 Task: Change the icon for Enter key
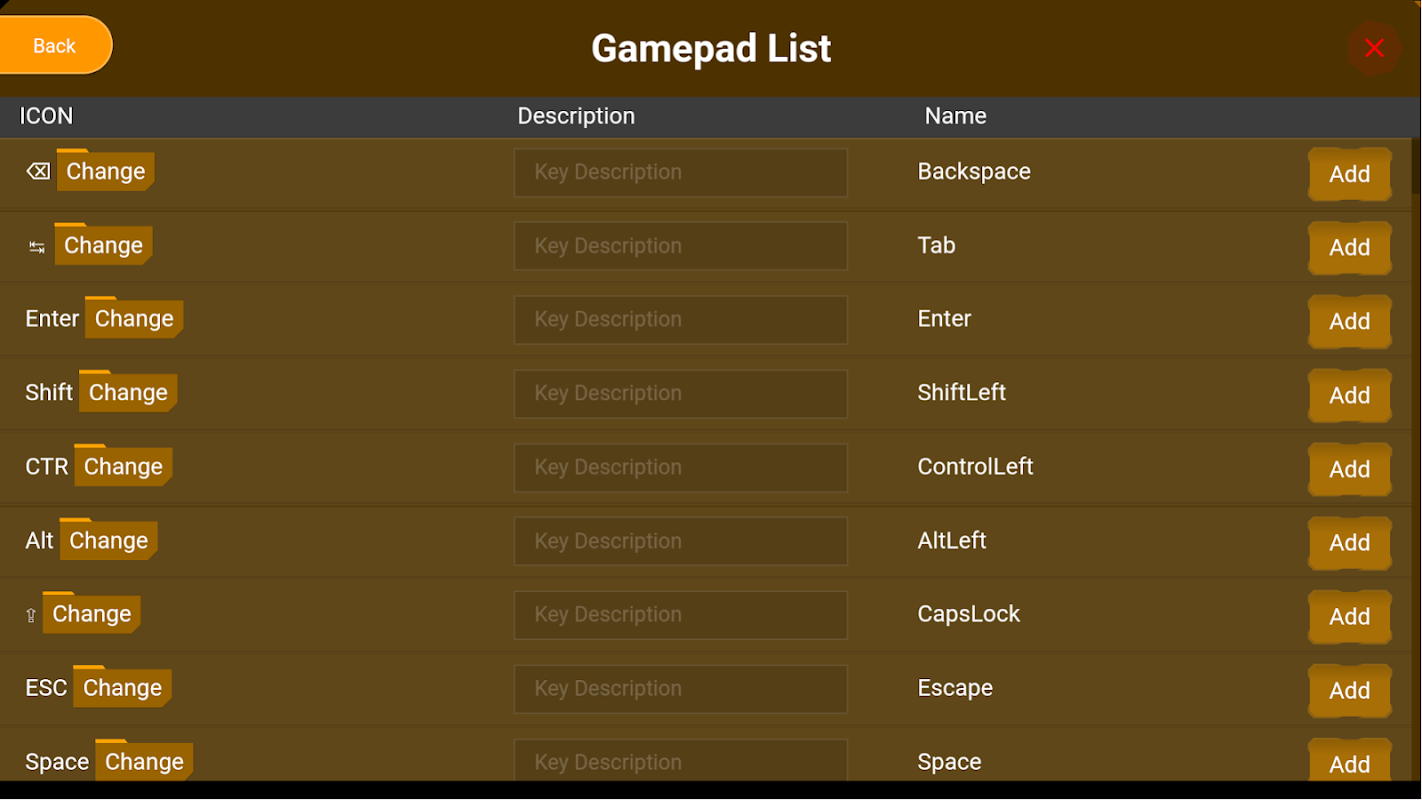[x=134, y=318]
